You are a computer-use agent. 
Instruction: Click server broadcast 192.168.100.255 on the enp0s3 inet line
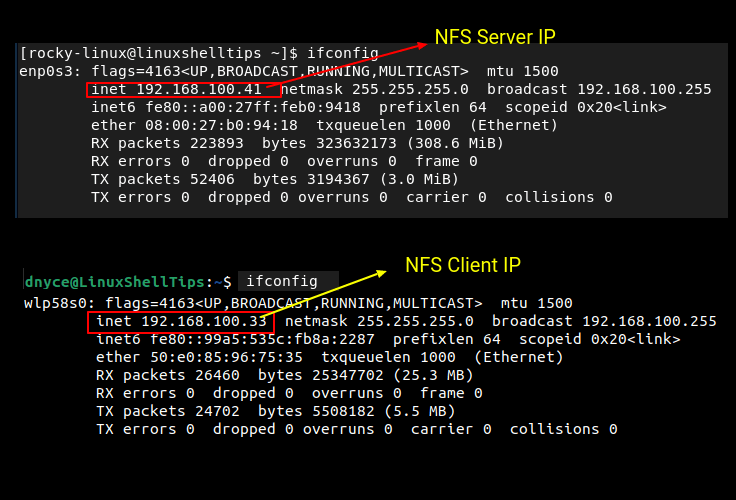(599, 89)
